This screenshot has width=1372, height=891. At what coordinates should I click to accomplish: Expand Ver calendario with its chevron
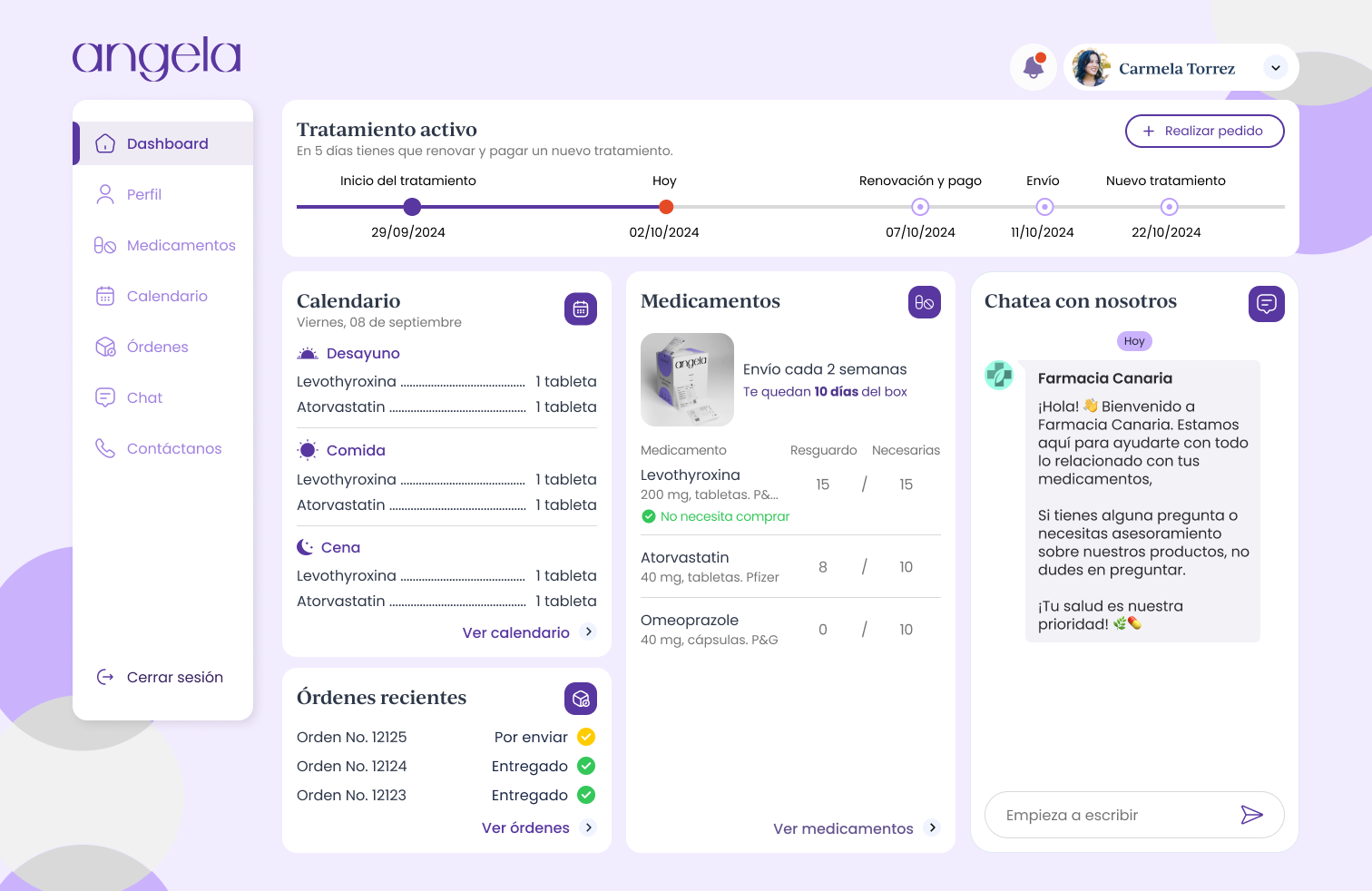588,632
